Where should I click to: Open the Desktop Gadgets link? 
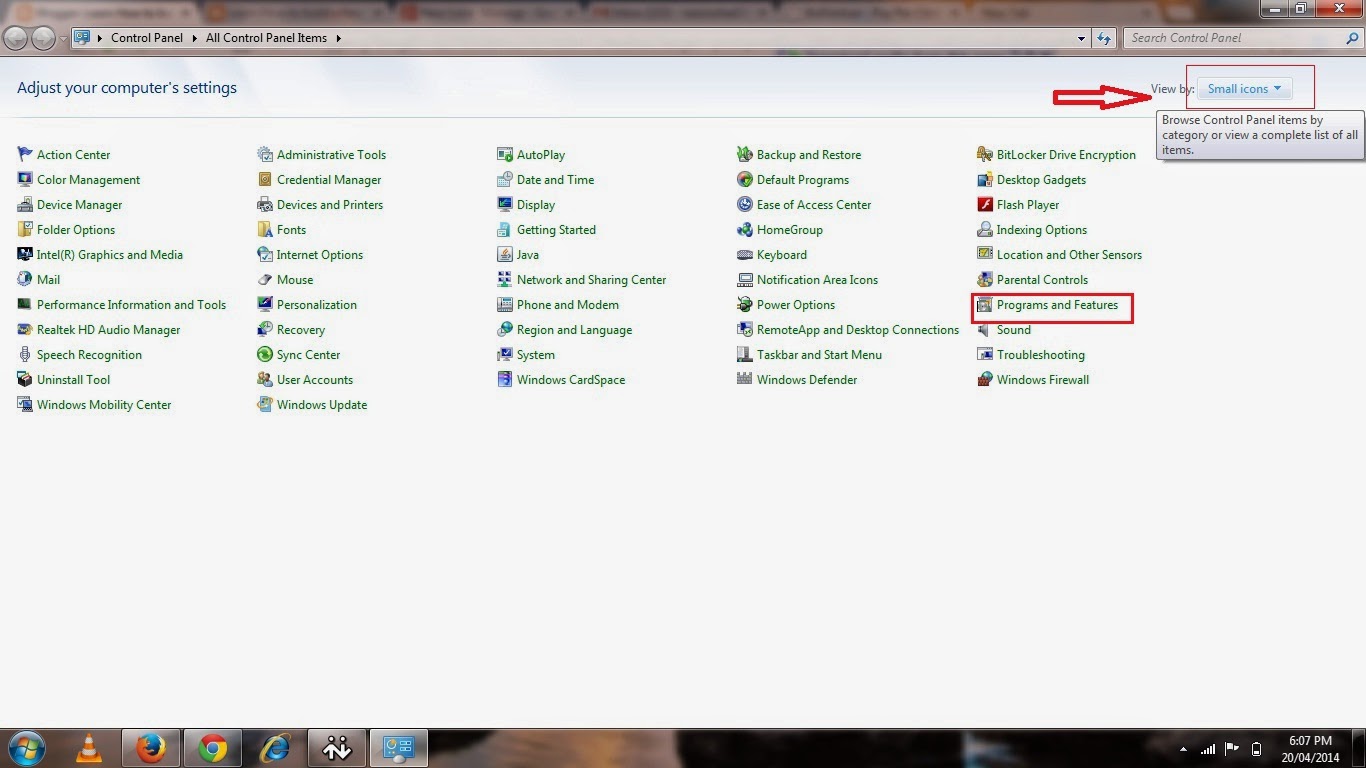tap(1041, 179)
